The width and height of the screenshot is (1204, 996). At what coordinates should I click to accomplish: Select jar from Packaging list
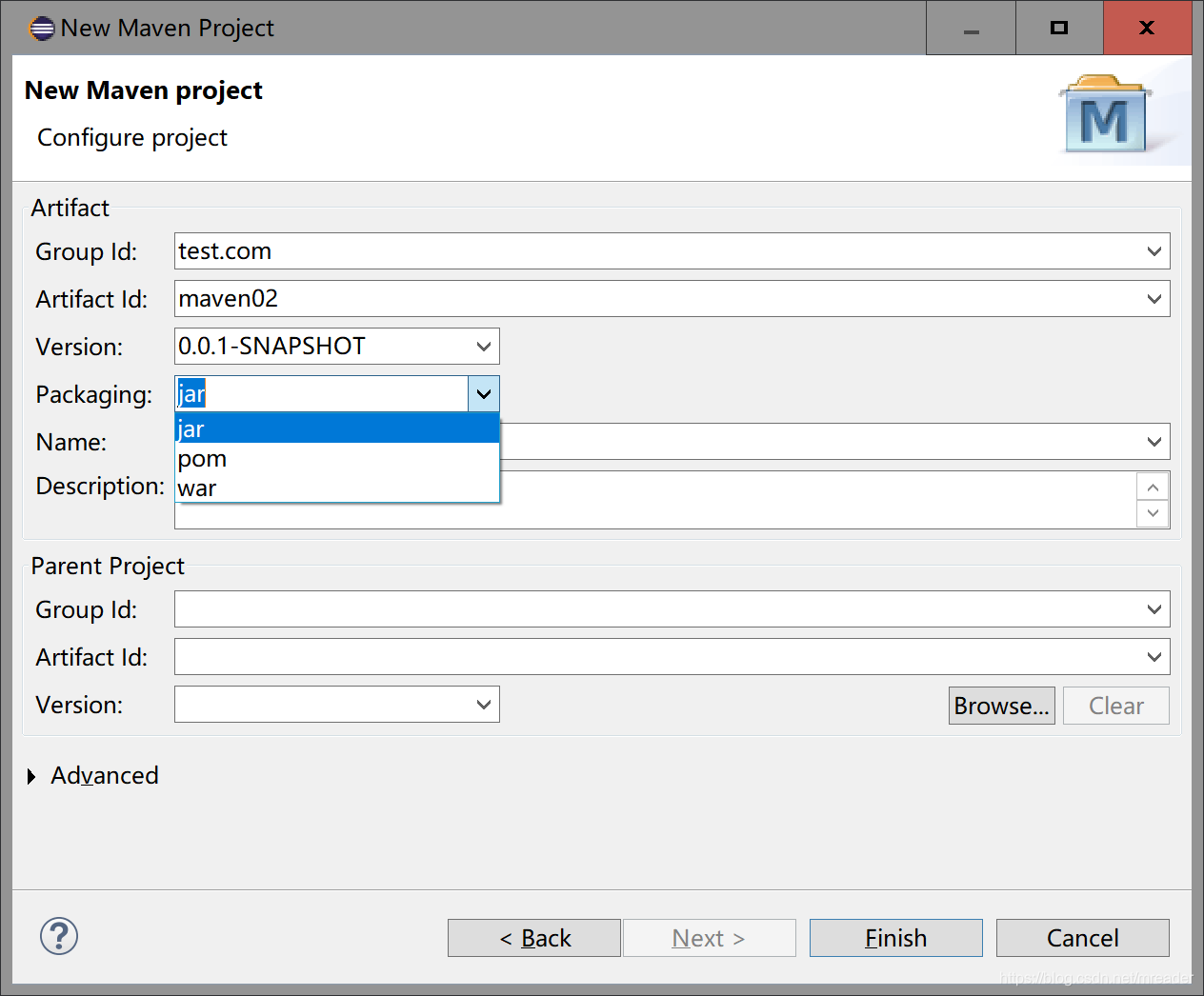click(x=337, y=428)
